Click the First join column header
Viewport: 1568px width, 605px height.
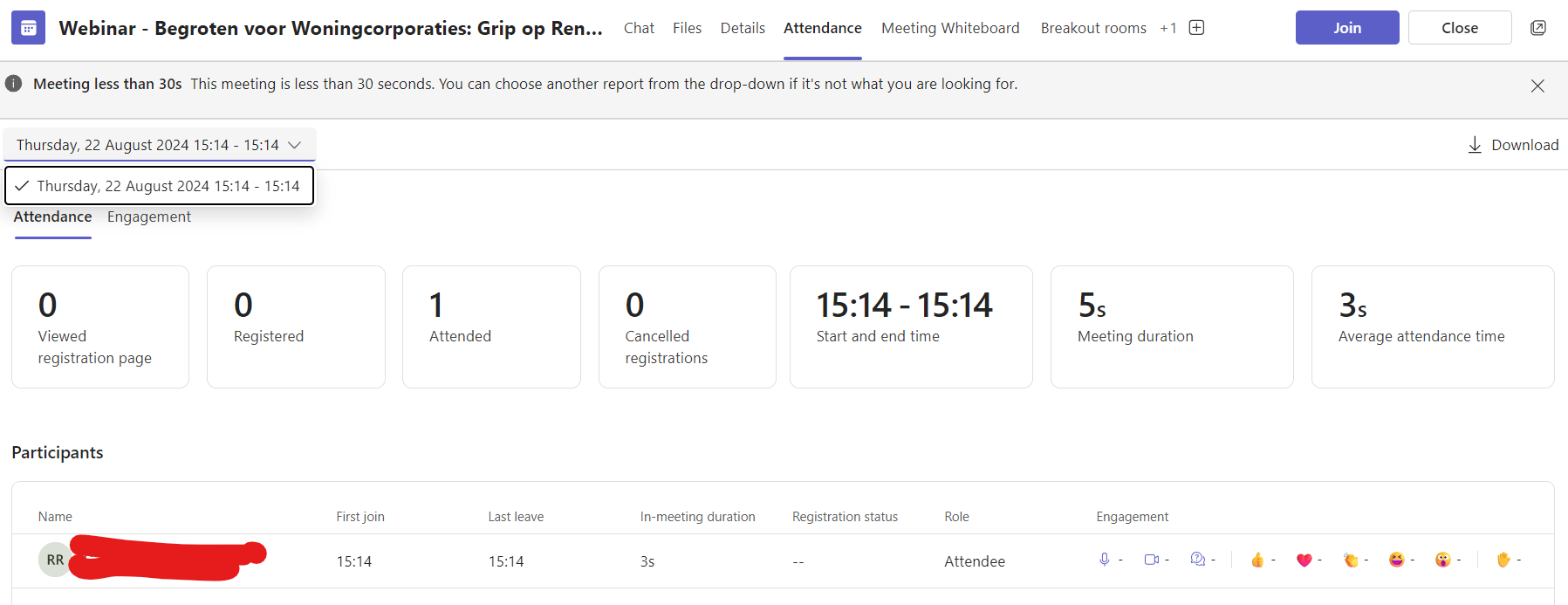[360, 517]
